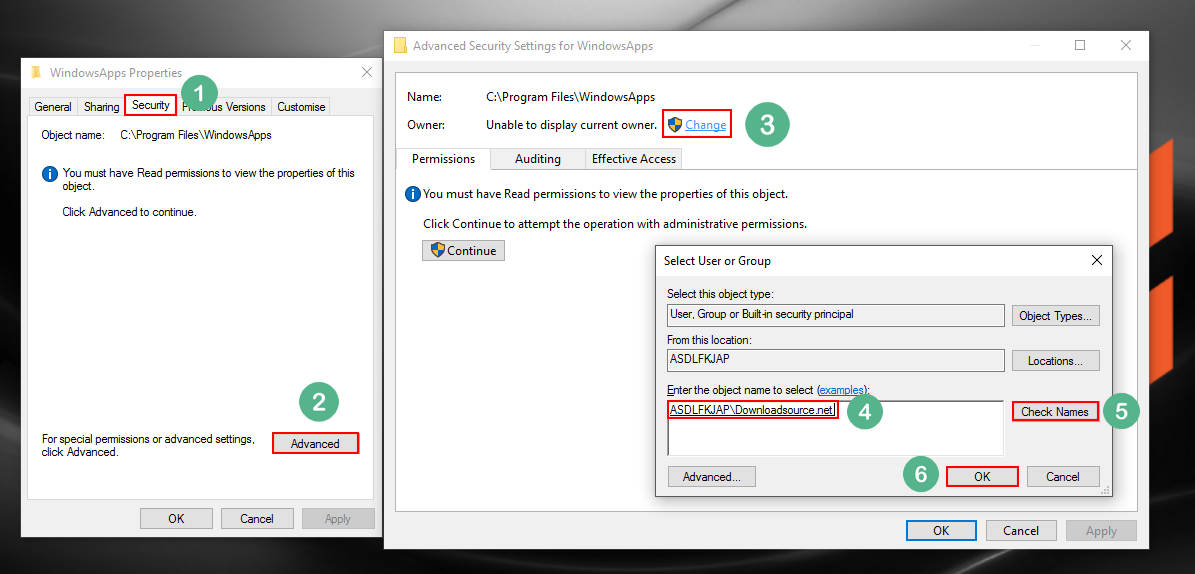Click the info icon in Advanced Security Settings
The image size is (1195, 574).
[412, 194]
